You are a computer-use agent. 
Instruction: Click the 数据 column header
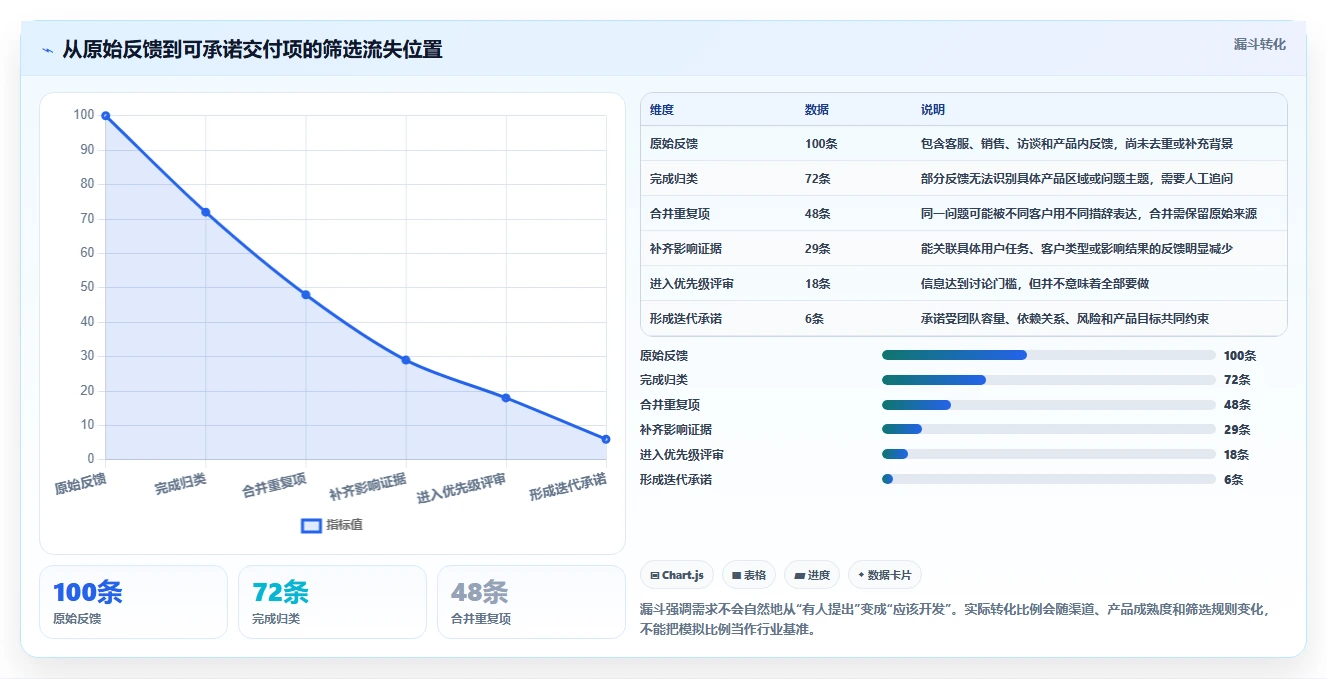point(817,110)
